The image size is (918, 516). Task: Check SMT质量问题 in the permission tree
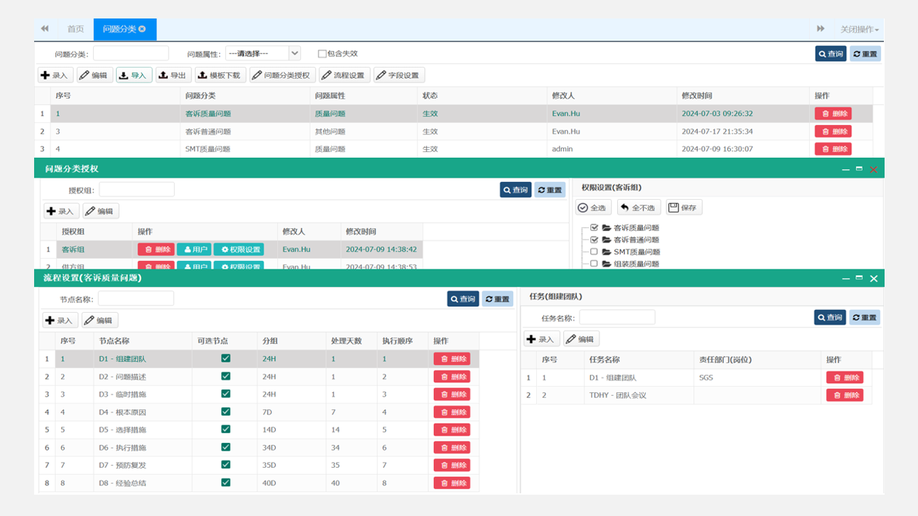tap(594, 252)
